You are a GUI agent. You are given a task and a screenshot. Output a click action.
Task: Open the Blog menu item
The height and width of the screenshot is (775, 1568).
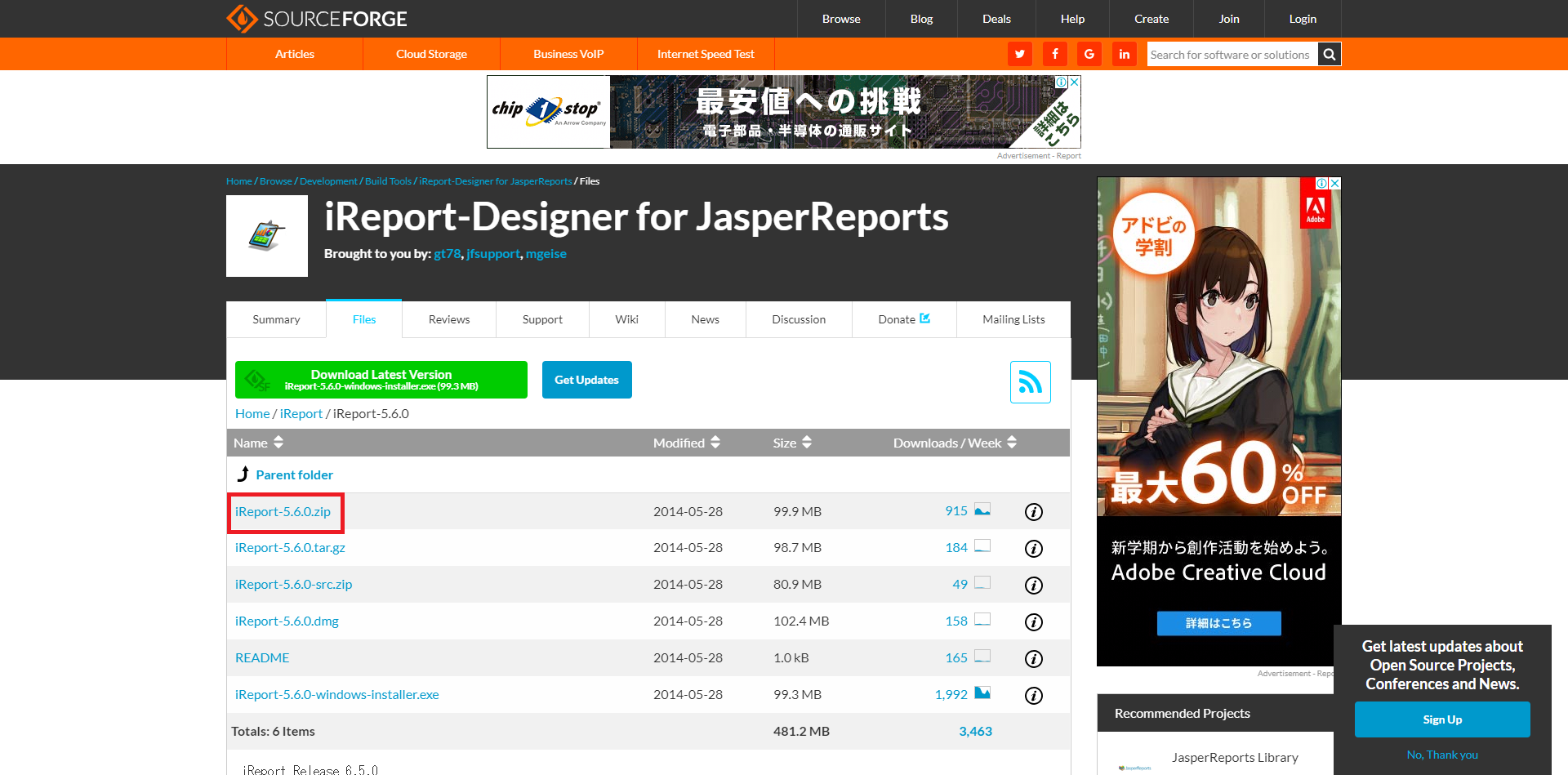click(920, 18)
